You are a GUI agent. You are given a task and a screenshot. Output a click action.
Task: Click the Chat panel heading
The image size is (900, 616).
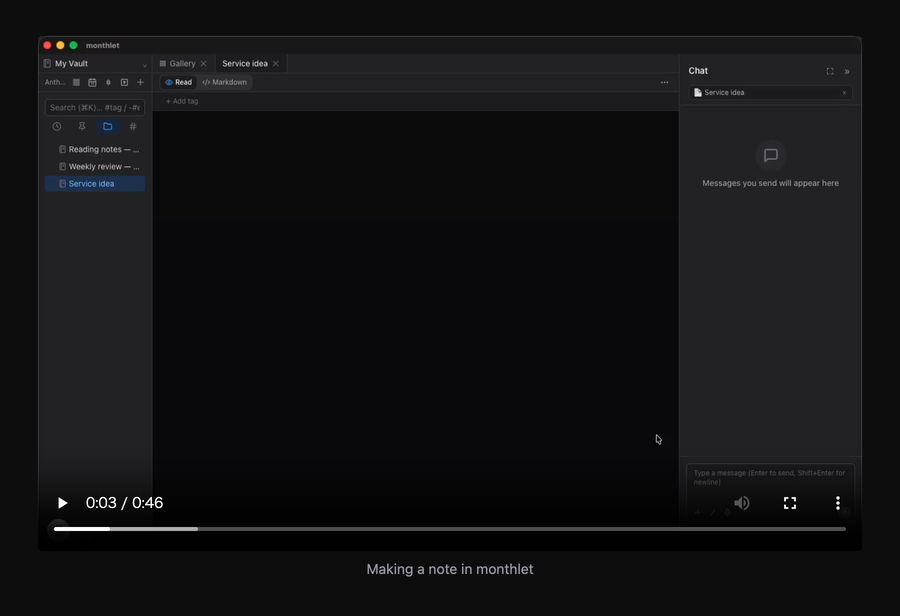[698, 71]
